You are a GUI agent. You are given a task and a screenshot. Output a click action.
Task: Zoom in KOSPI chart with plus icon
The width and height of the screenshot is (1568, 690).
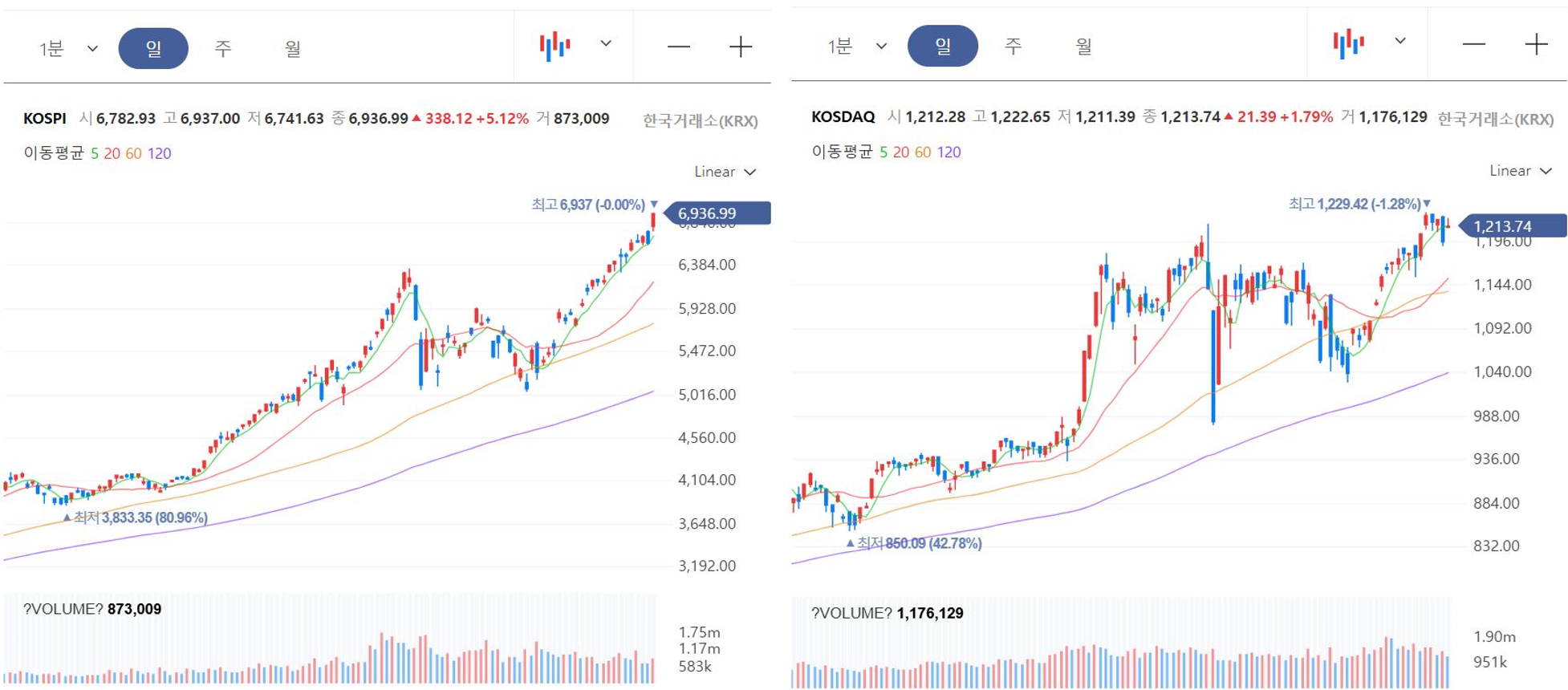(x=741, y=47)
